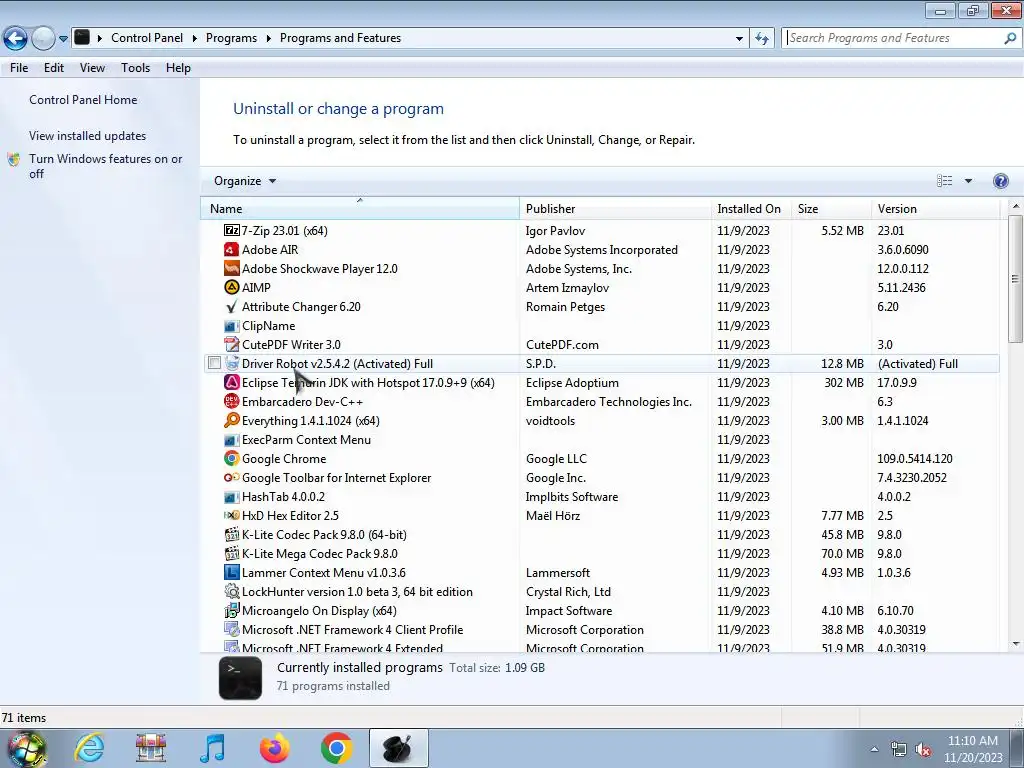
Task: Open Firefox from the taskbar
Action: [x=275, y=748]
